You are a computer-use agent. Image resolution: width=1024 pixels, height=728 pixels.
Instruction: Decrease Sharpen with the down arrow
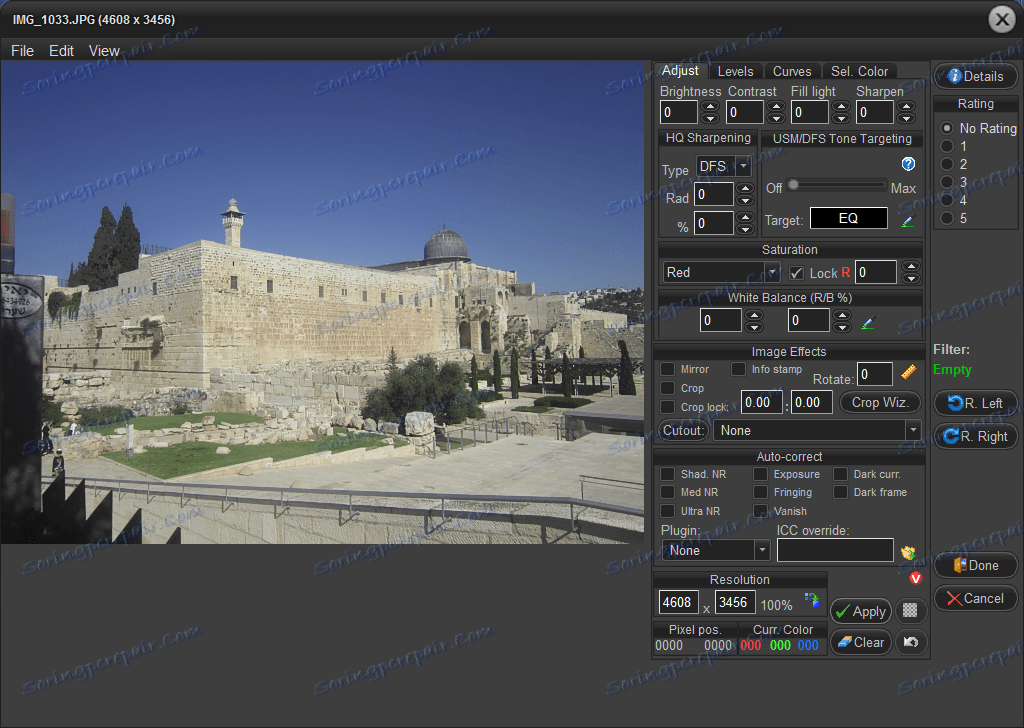click(906, 118)
